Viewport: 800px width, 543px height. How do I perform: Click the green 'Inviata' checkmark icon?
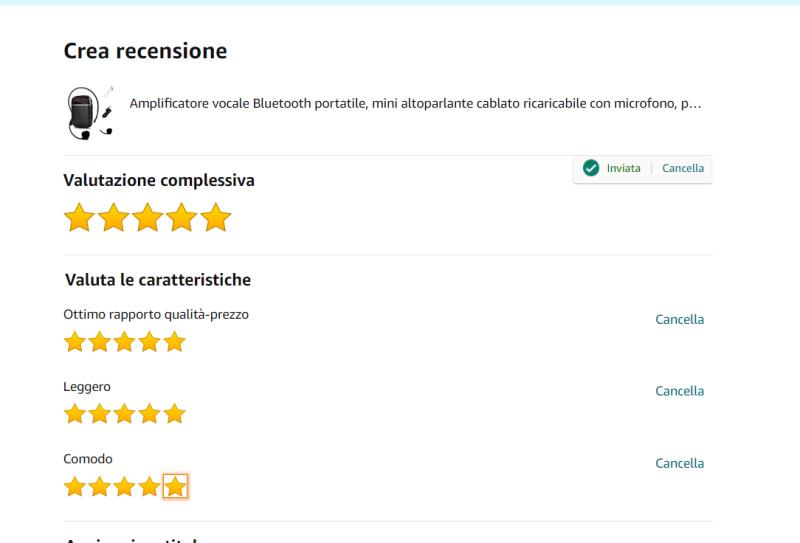click(x=591, y=168)
